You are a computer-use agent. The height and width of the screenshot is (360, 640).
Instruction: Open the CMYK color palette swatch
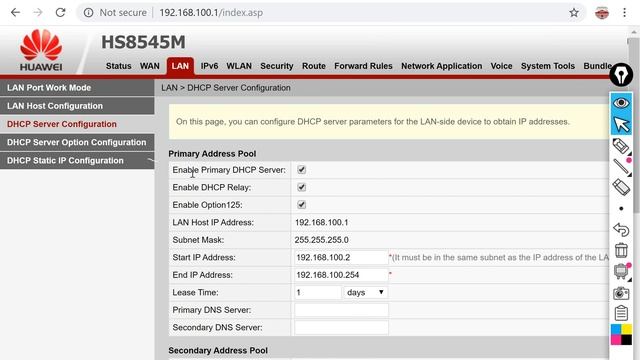tap(621, 335)
